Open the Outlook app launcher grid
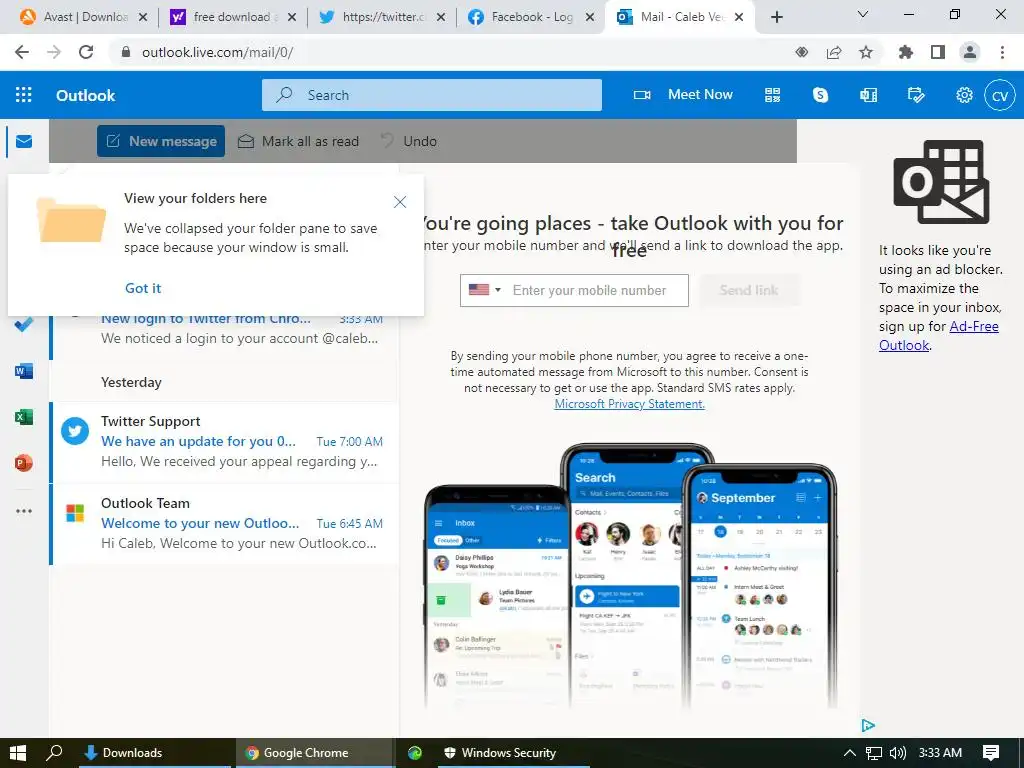This screenshot has height=768, width=1024. [24, 95]
